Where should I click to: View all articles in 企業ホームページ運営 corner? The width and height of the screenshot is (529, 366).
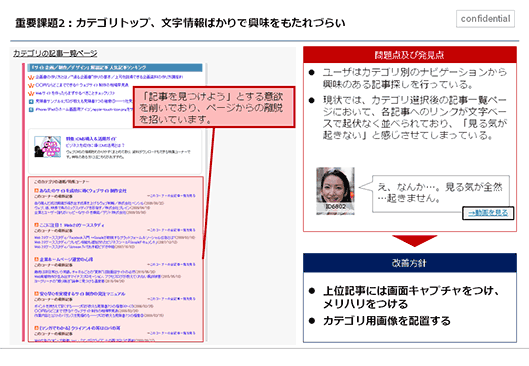171,264
